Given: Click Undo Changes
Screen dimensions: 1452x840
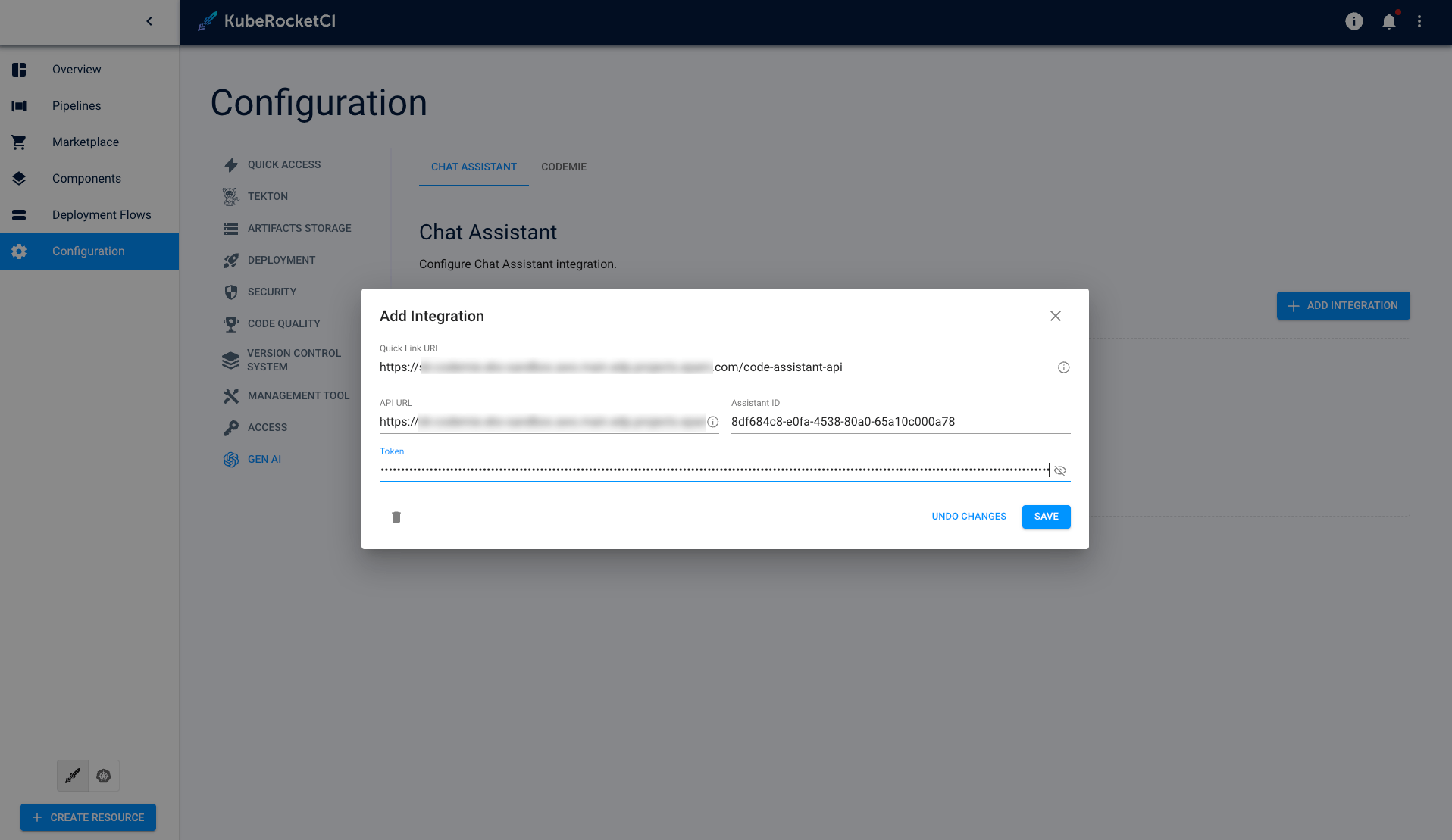Looking at the screenshot, I should (x=969, y=517).
